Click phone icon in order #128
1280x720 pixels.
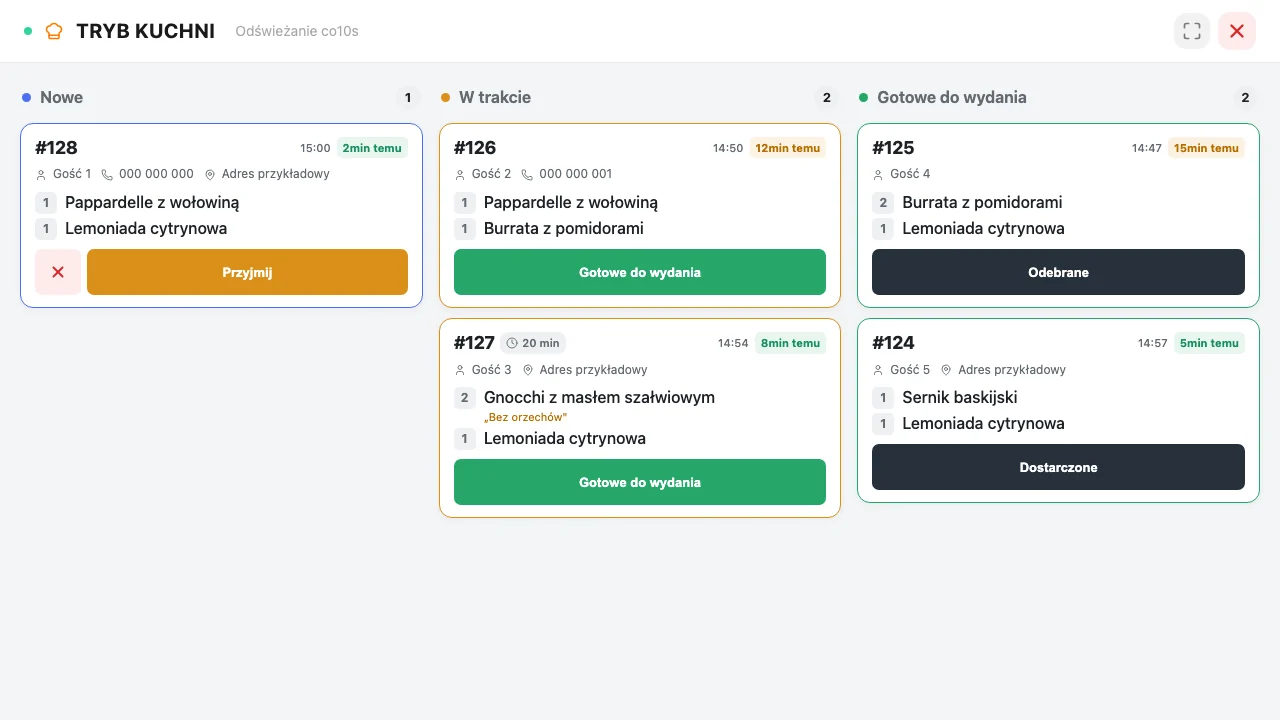107,174
